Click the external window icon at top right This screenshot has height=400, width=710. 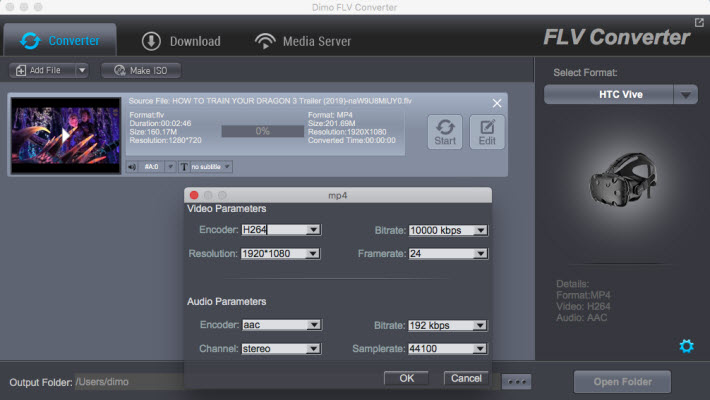point(699,22)
